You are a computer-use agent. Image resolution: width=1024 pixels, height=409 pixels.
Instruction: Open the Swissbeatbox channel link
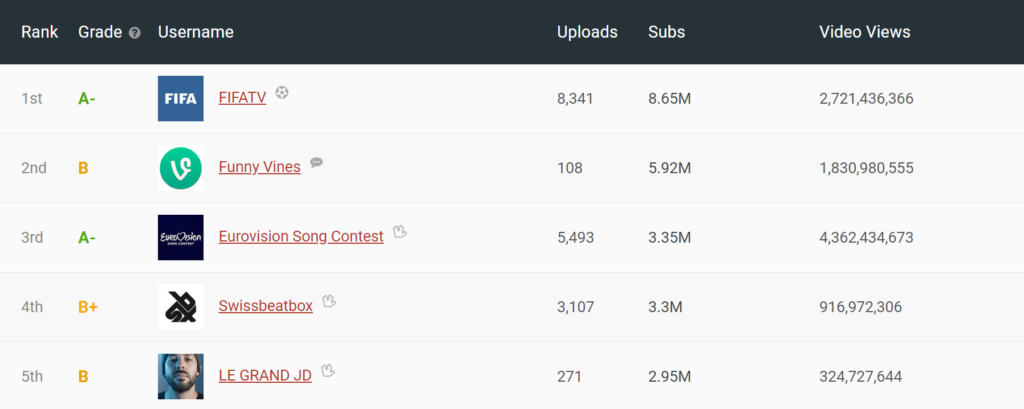(x=265, y=306)
